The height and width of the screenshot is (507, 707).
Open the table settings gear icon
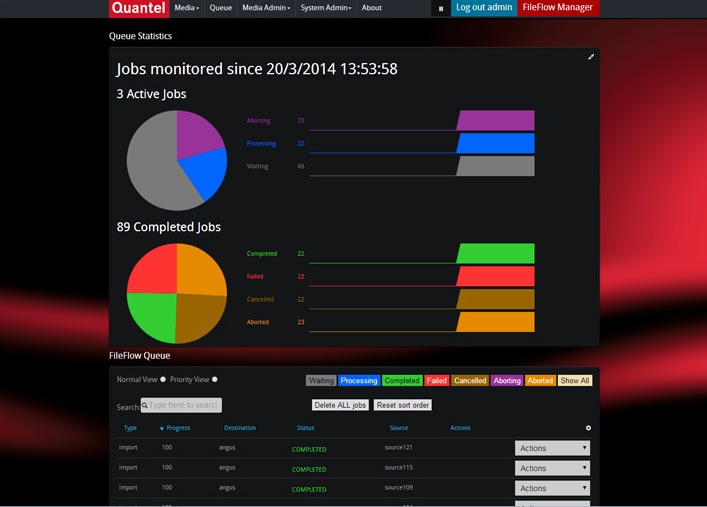[588, 428]
